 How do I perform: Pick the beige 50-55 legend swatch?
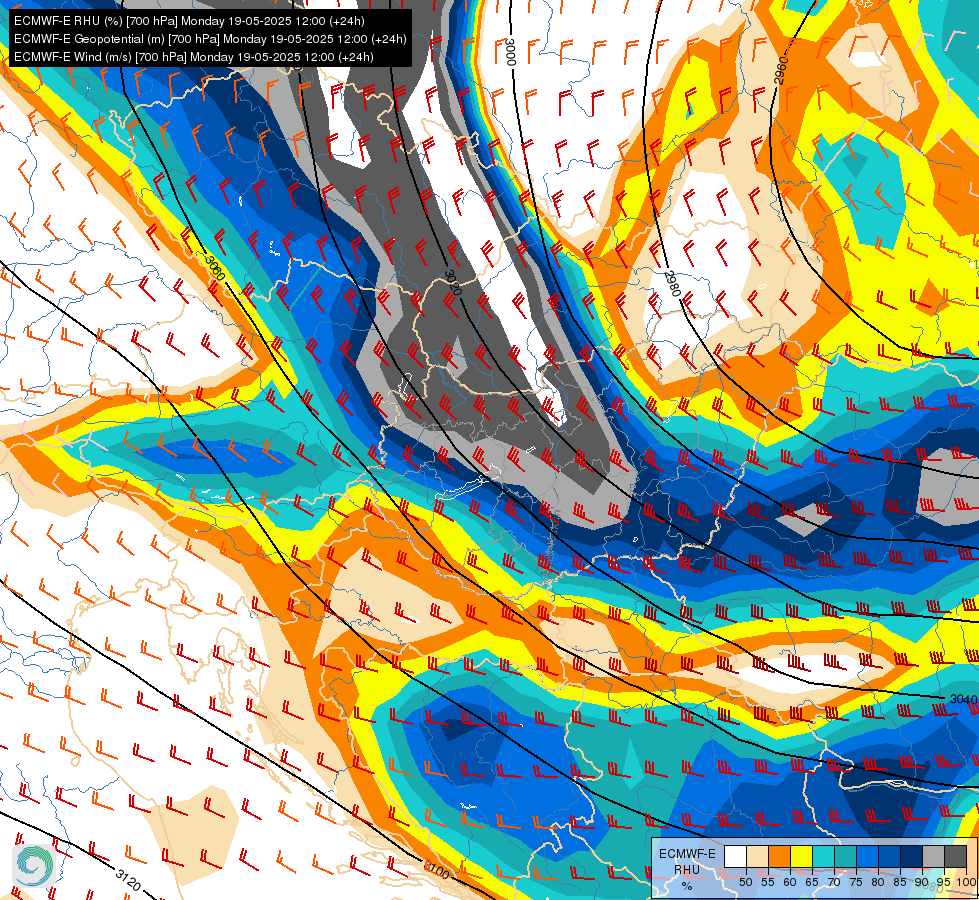pos(757,856)
